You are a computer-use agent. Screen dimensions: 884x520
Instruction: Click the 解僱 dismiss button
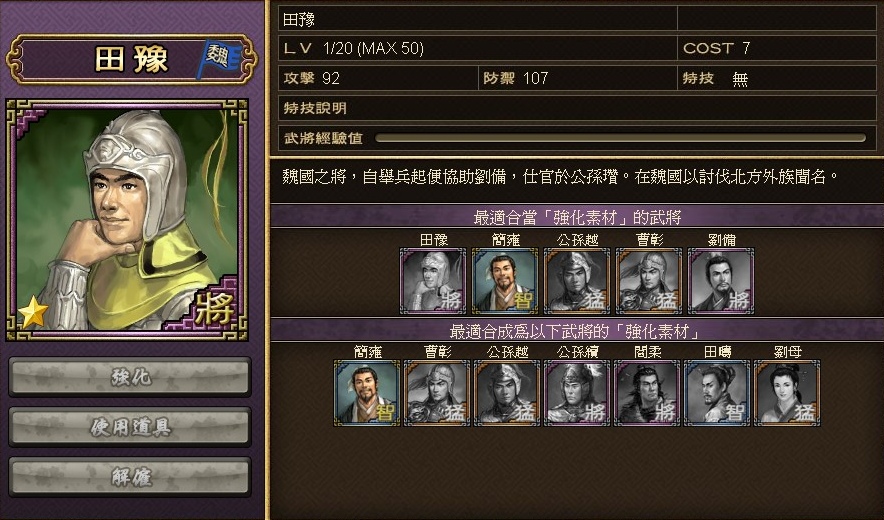(x=130, y=477)
